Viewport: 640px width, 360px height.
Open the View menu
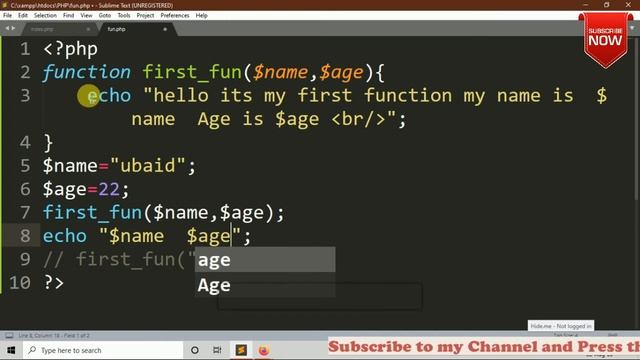click(86, 16)
